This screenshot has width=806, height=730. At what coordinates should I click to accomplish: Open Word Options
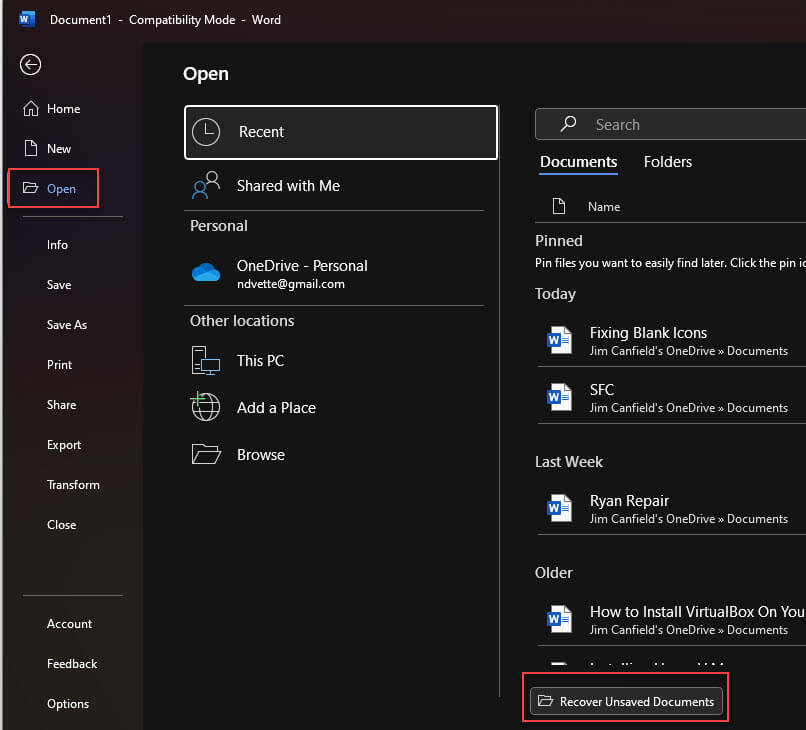[68, 704]
